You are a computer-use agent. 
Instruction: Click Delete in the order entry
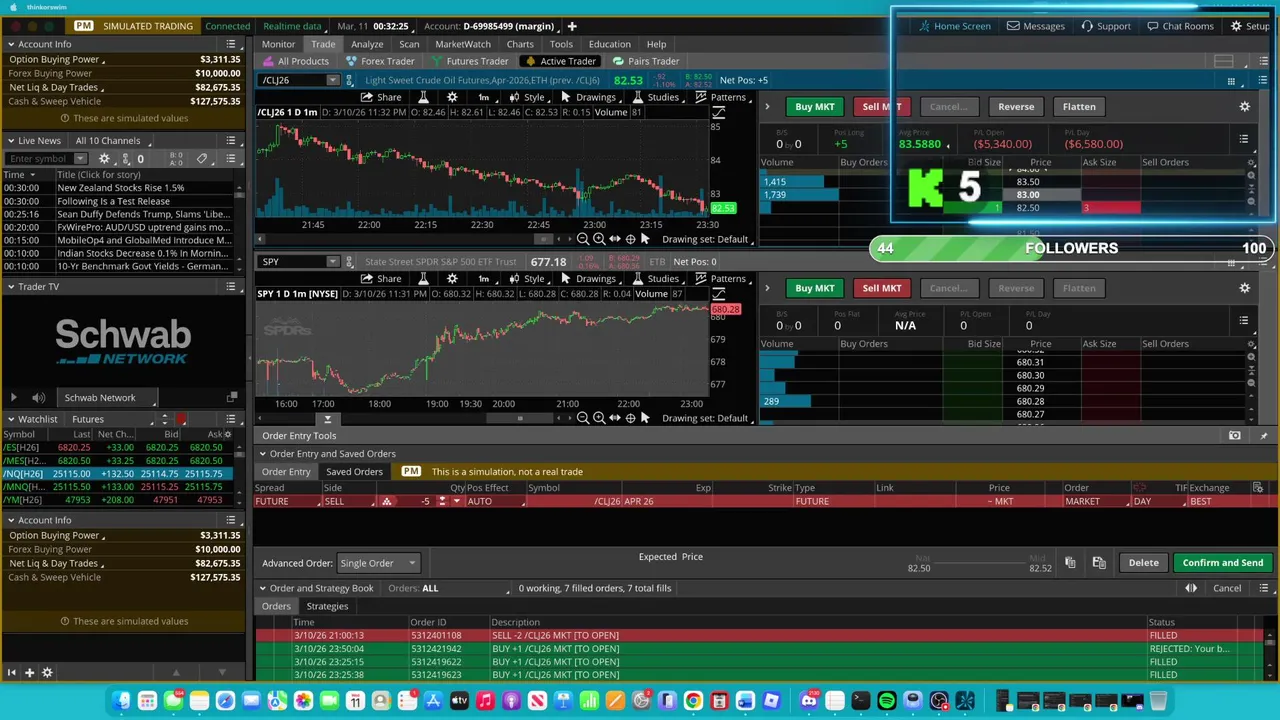point(1143,563)
